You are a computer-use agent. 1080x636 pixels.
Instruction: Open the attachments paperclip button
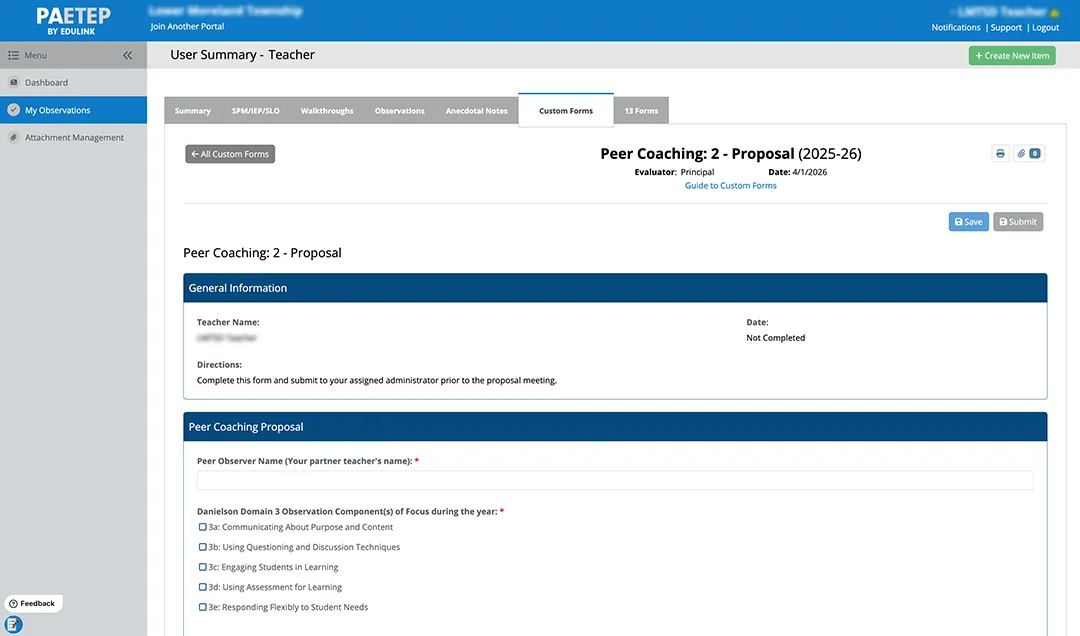1028,154
